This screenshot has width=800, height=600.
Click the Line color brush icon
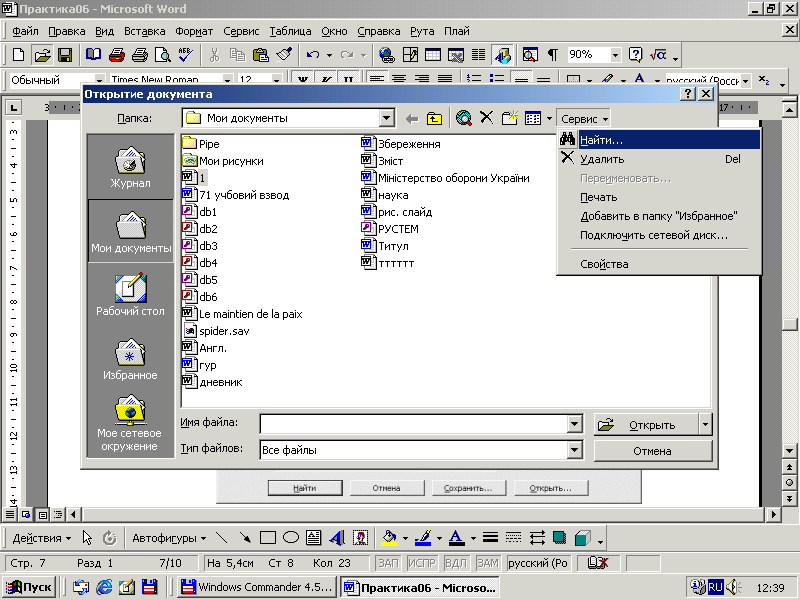coord(423,538)
